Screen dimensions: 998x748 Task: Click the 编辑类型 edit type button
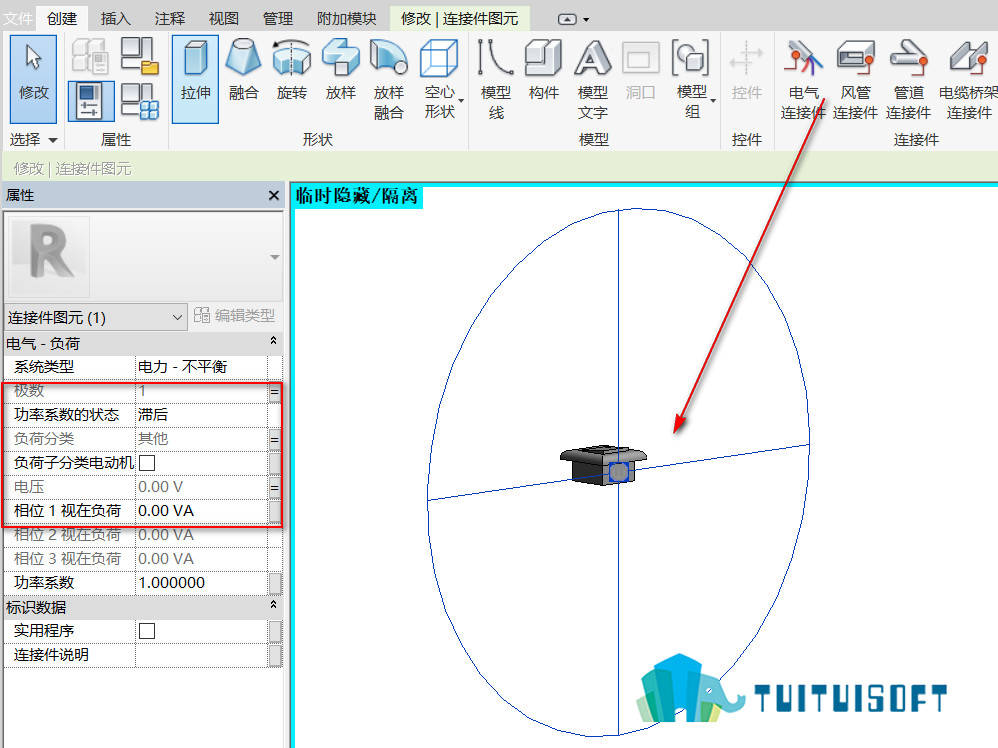pos(234,316)
